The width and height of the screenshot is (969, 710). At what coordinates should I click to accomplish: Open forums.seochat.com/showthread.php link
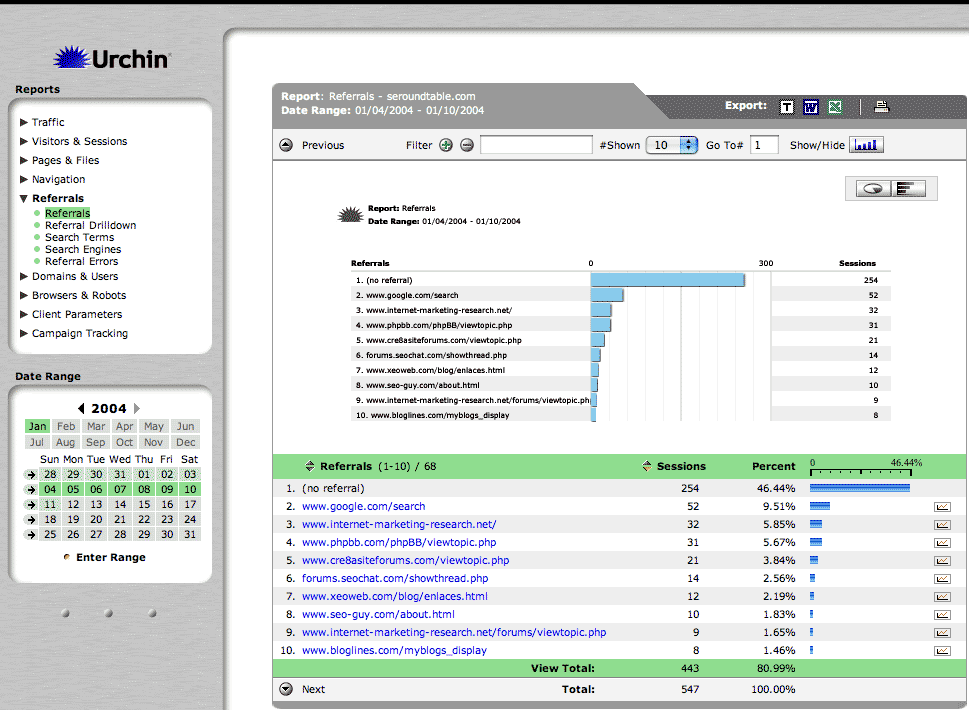395,578
